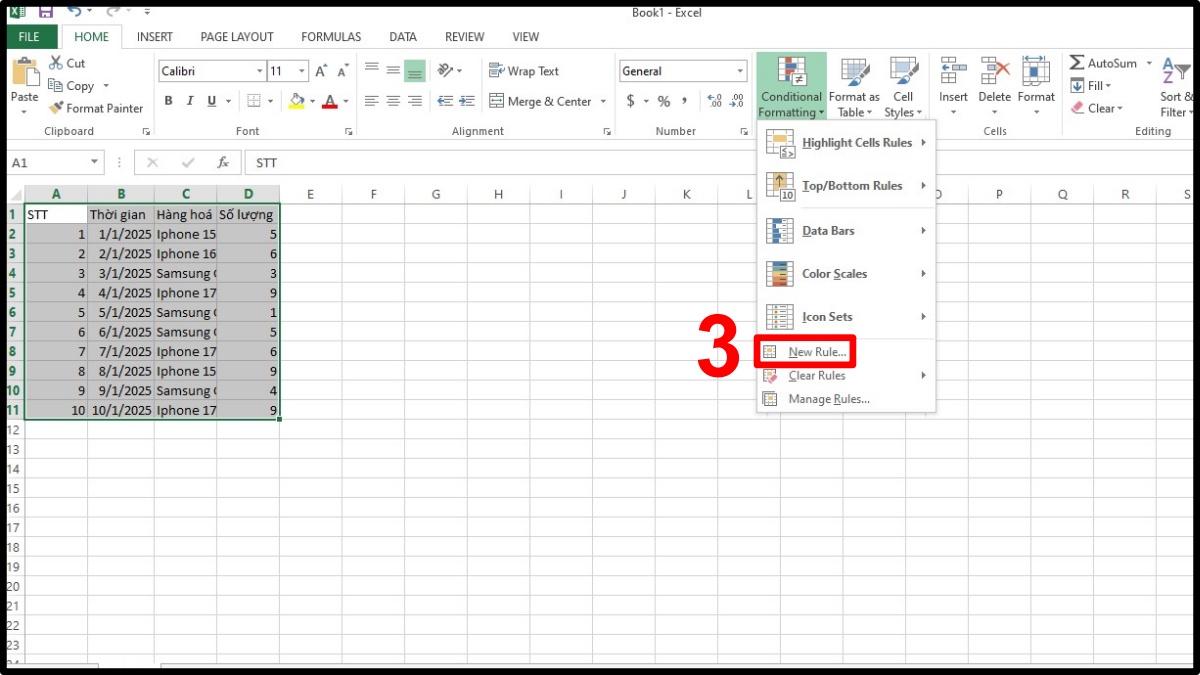Open the FILE backstage button
This screenshot has width=1200, height=675.
pyautogui.click(x=29, y=37)
